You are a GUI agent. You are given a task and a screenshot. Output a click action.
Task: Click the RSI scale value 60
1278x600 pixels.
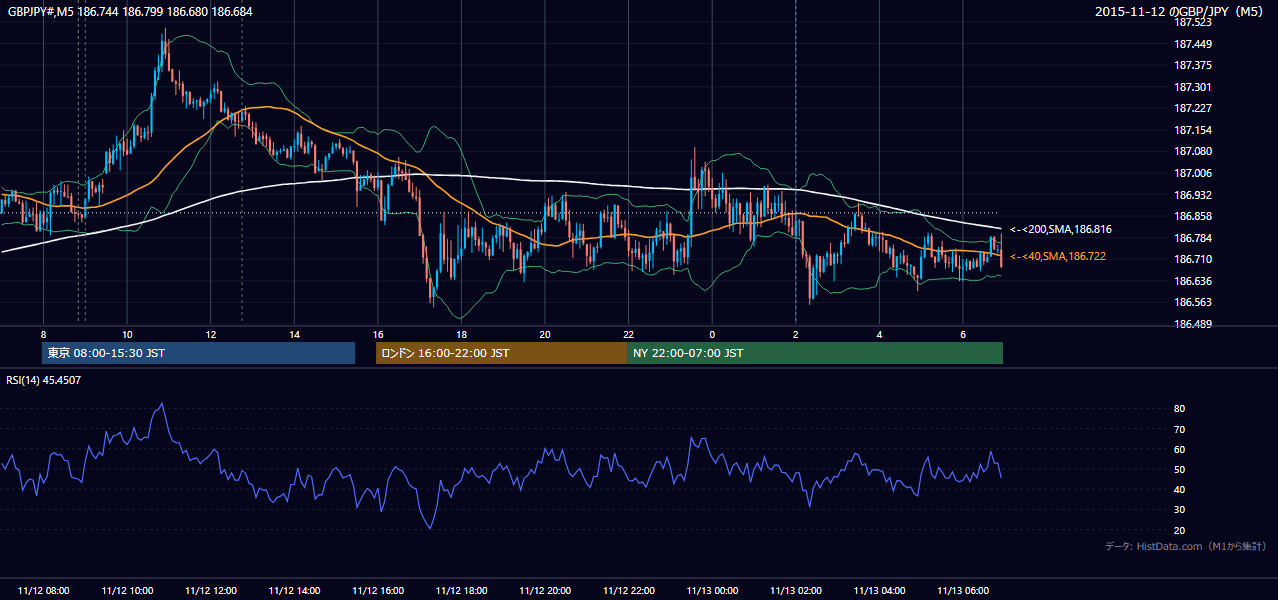(x=1180, y=449)
